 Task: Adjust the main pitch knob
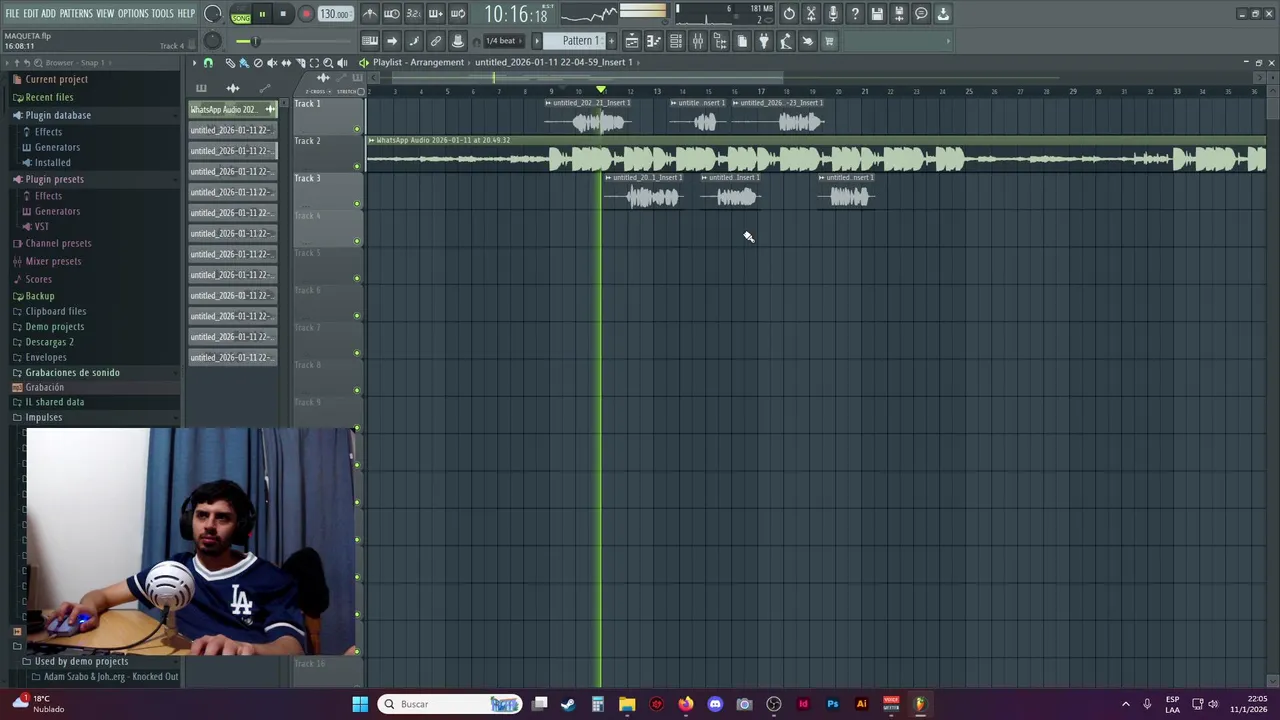[213, 41]
